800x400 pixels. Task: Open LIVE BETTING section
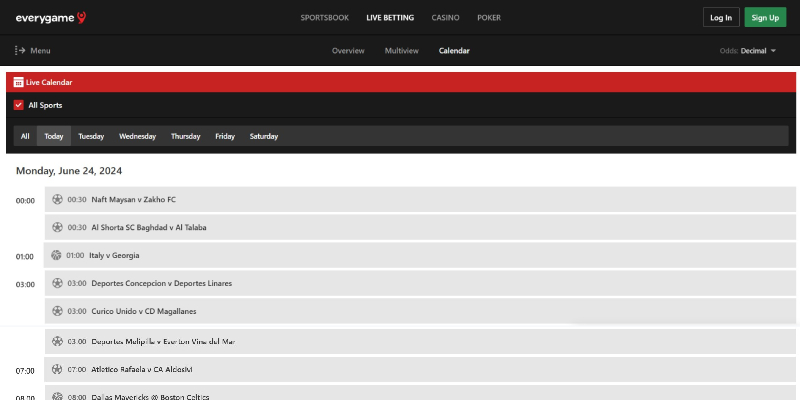pyautogui.click(x=390, y=18)
